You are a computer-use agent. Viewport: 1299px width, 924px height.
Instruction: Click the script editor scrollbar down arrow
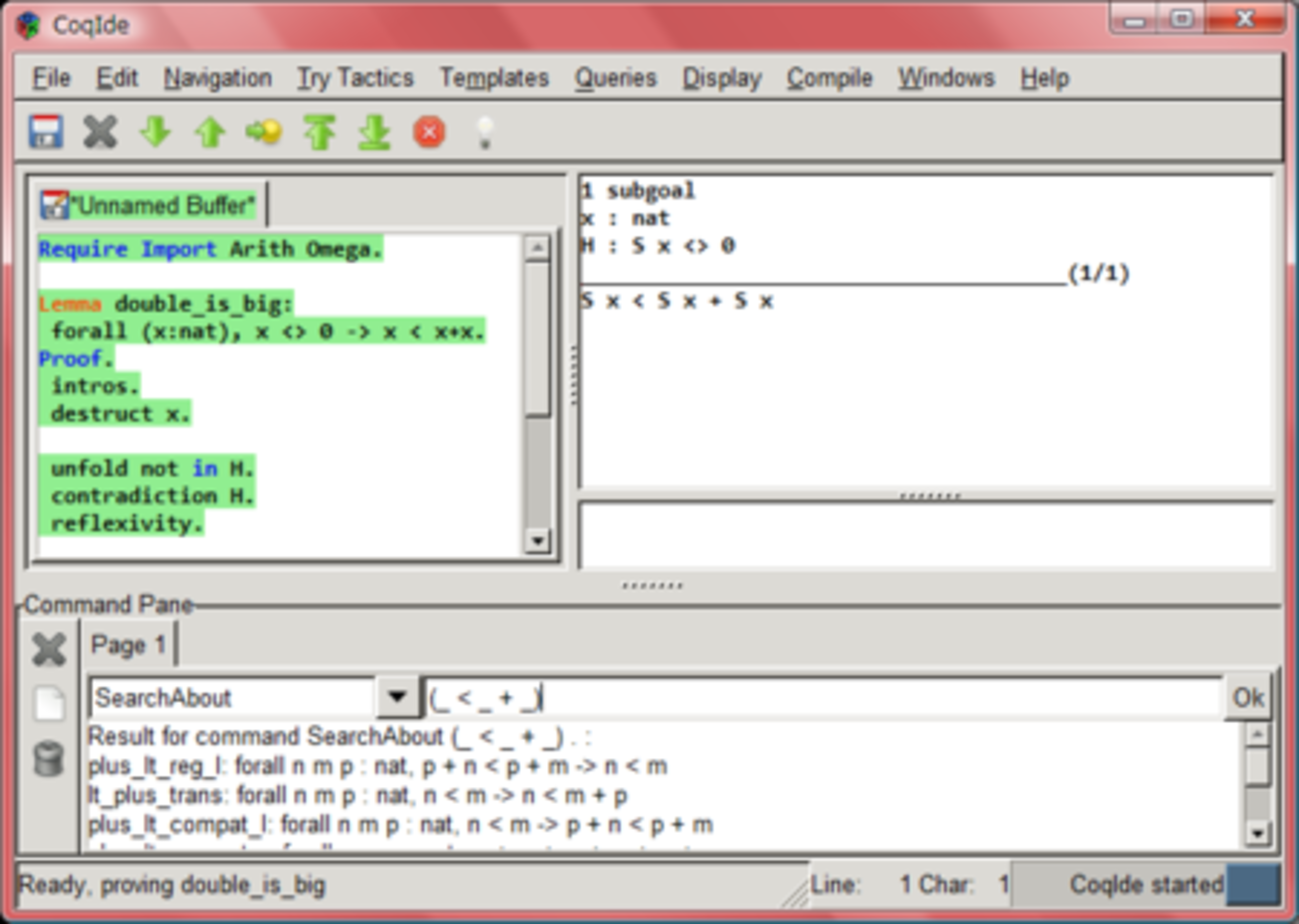click(537, 541)
